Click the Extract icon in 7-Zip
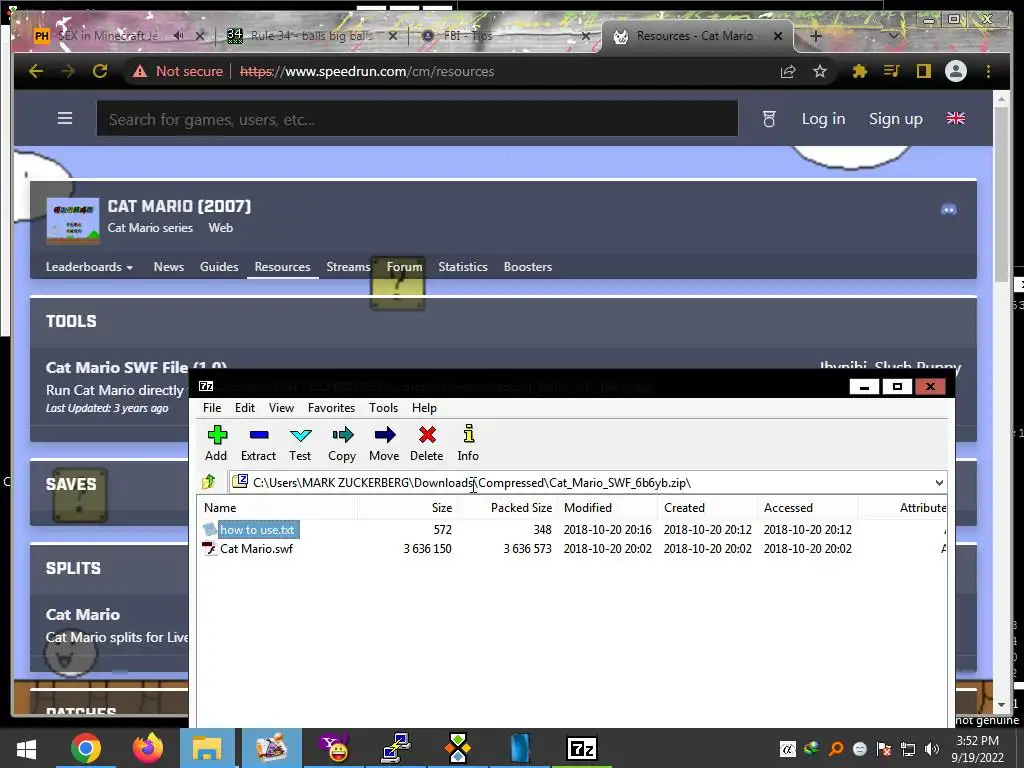This screenshot has width=1024, height=768. [259, 443]
